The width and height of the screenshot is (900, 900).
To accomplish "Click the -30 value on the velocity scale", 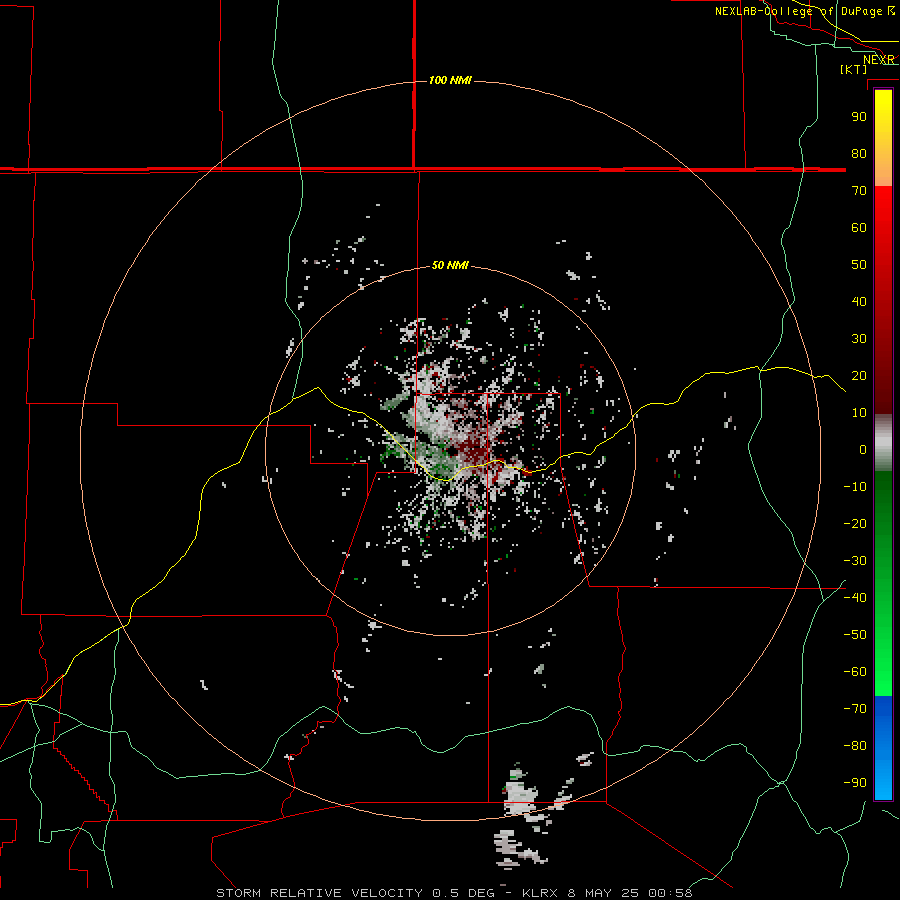I will coord(855,561).
